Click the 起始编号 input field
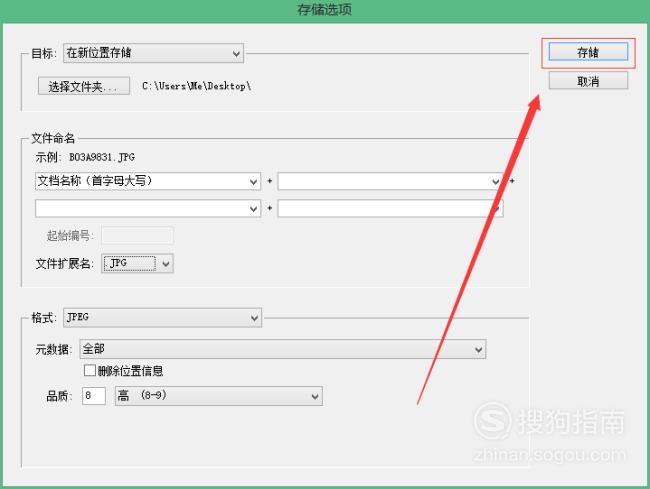The image size is (650, 489). pos(137,235)
